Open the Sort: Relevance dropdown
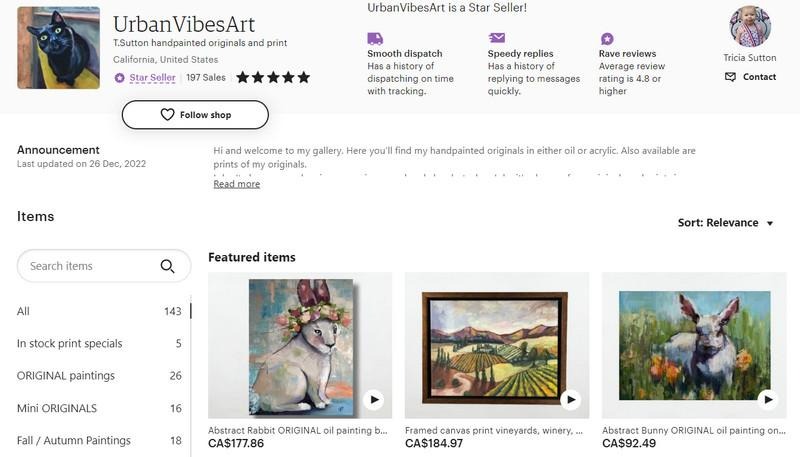The height and width of the screenshot is (457, 800). point(725,223)
